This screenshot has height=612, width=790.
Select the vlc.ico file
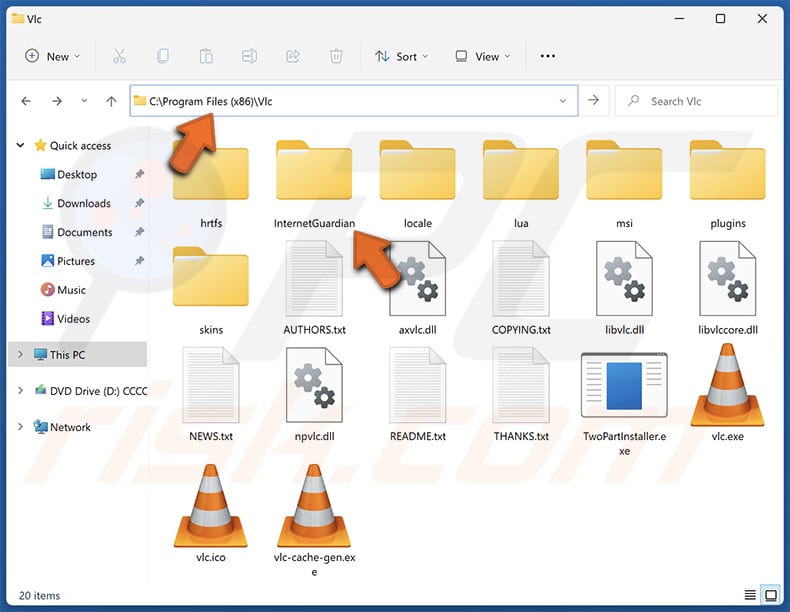point(211,513)
